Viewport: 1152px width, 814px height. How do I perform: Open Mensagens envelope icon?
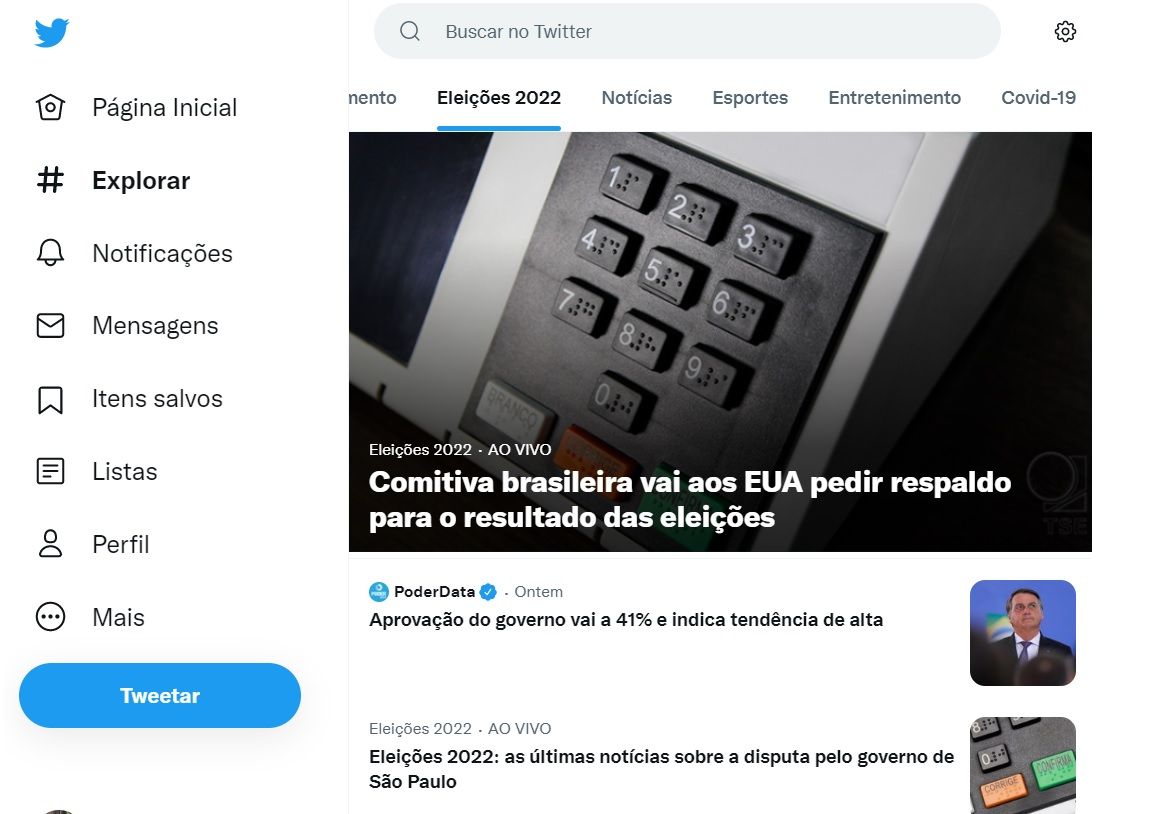tap(51, 325)
